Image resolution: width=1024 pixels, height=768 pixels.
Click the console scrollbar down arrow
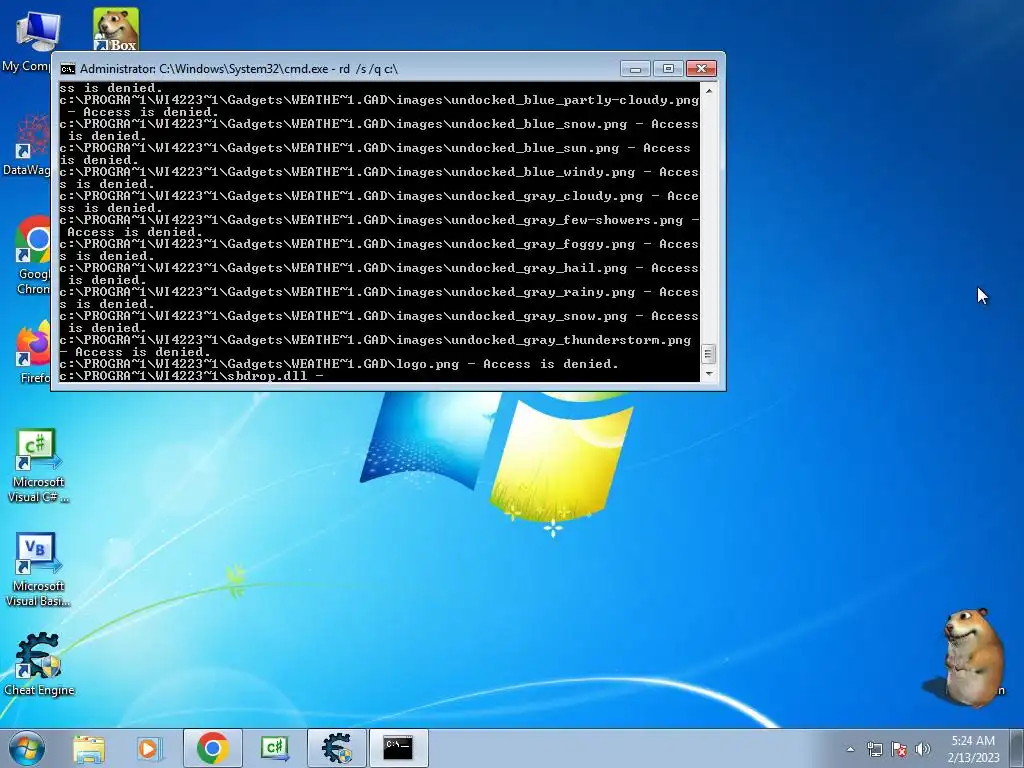(709, 374)
